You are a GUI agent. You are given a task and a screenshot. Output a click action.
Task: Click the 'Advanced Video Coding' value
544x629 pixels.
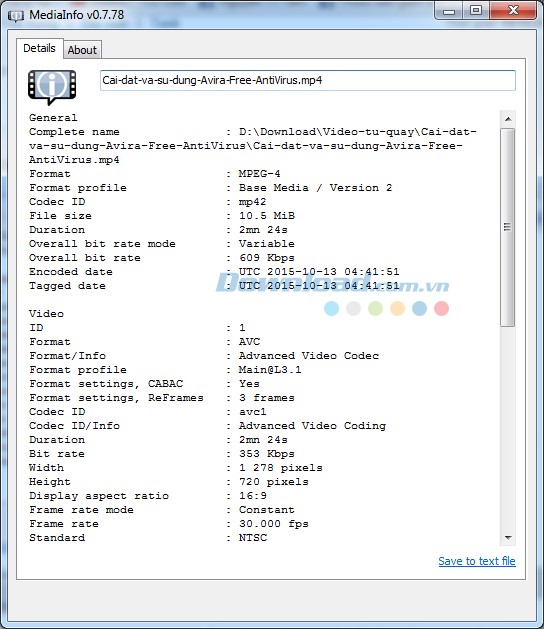click(312, 426)
